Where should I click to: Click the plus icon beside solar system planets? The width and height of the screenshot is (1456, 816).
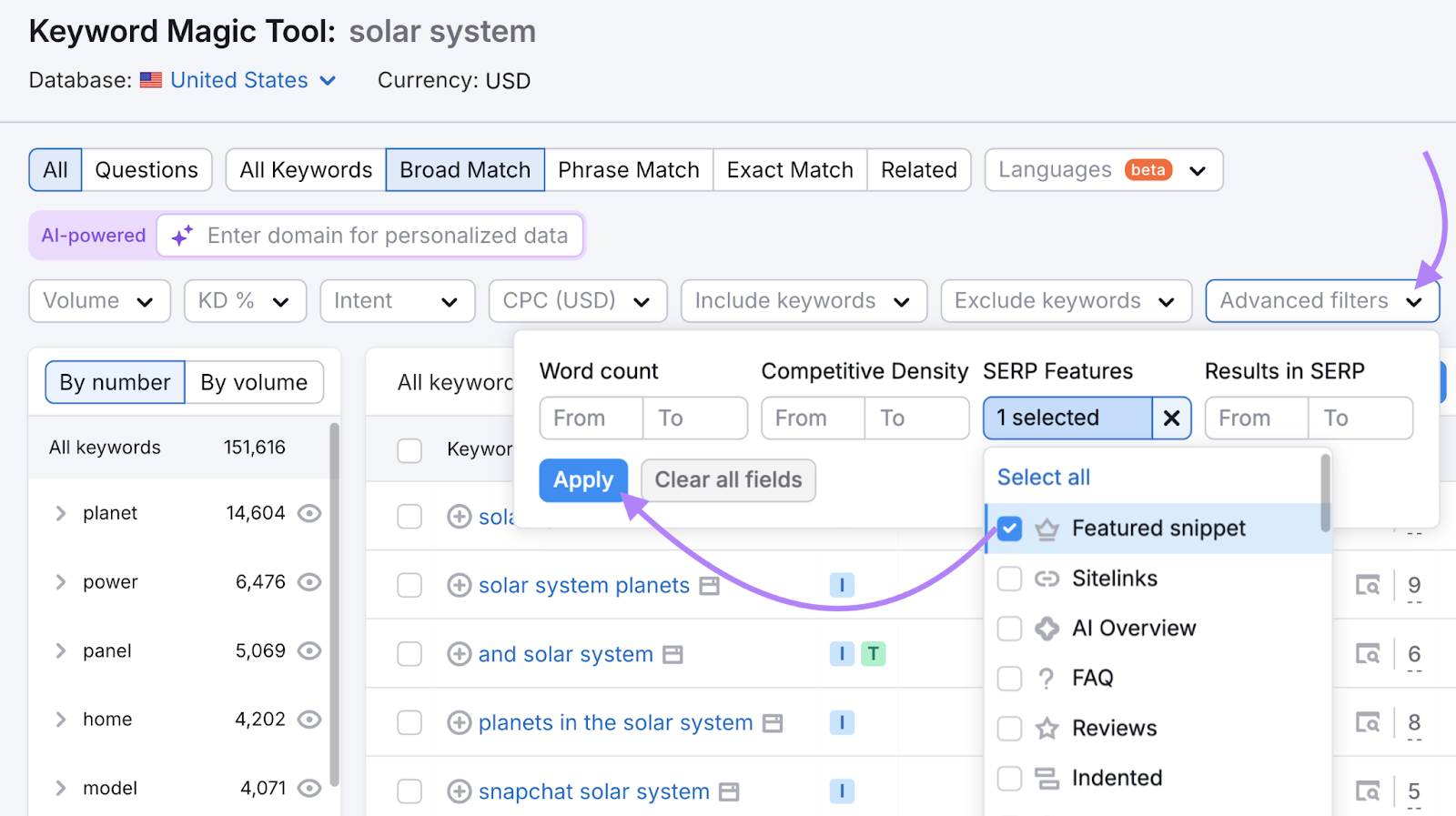pos(459,585)
